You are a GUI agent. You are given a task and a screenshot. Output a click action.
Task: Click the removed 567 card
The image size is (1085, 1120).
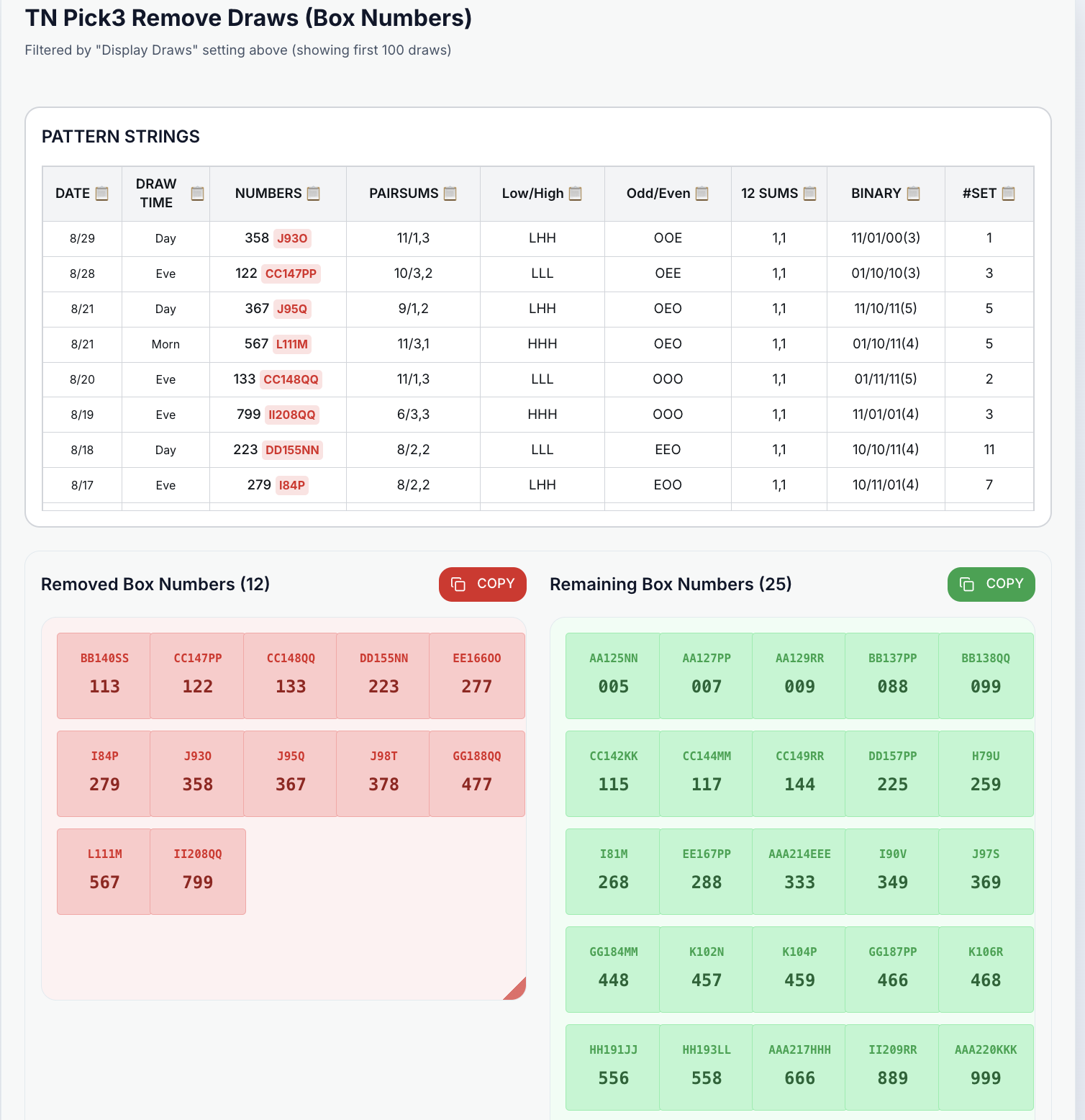(x=104, y=872)
